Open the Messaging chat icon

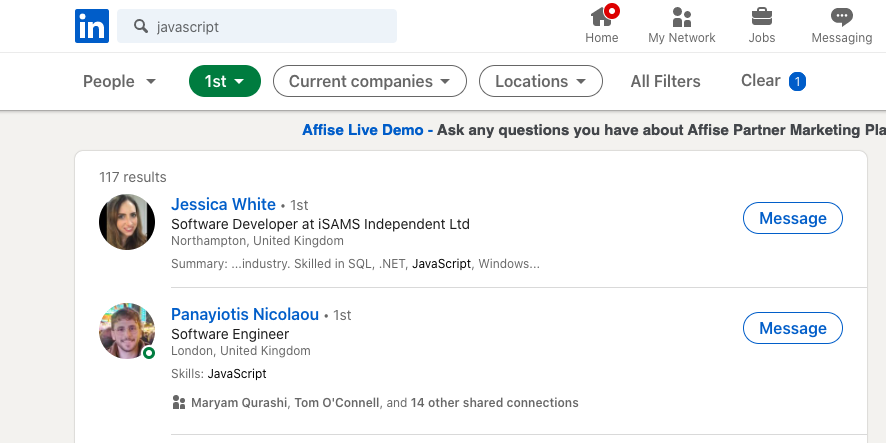click(x=841, y=17)
